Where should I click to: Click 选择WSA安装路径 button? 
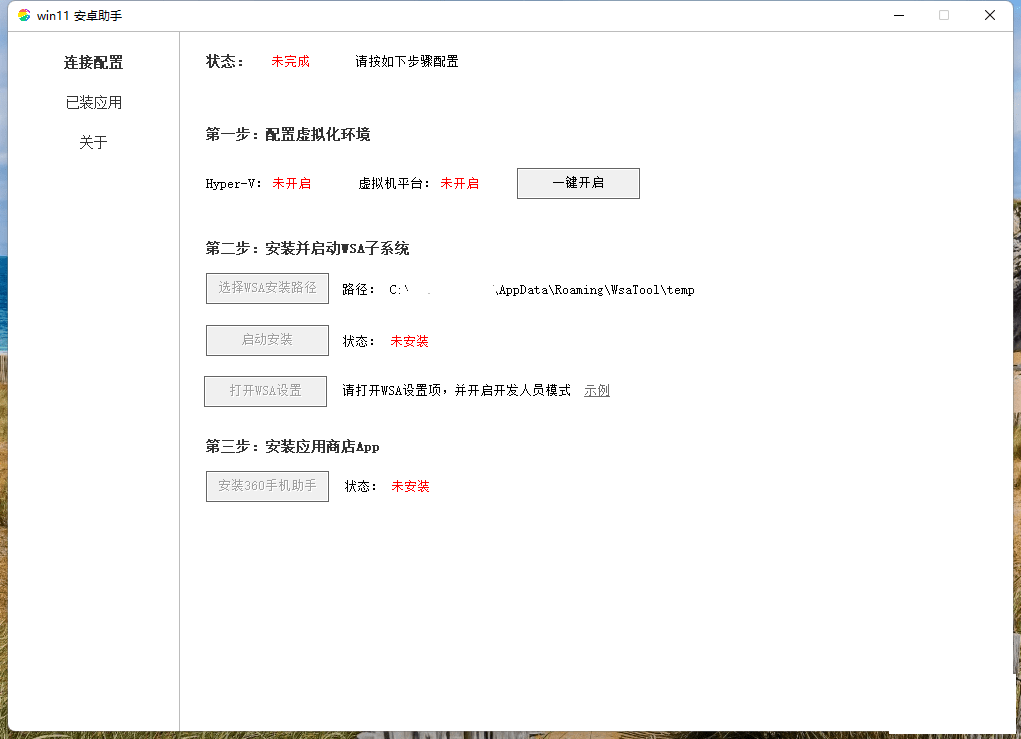tap(267, 288)
